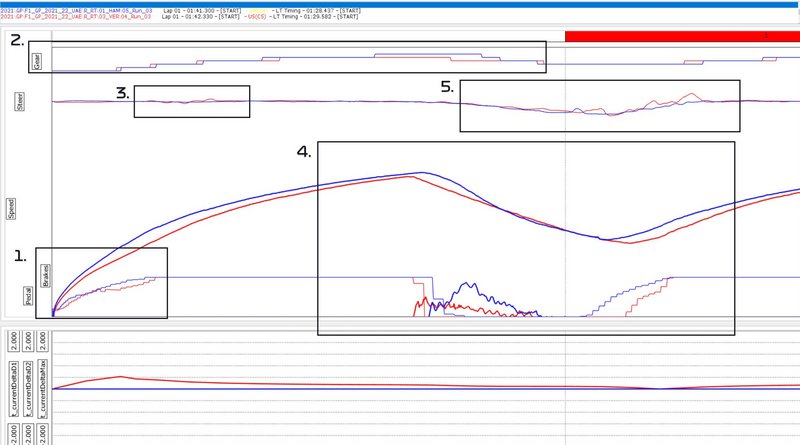Select the Steer channel axis label
This screenshot has height=445, width=800.
(x=18, y=101)
